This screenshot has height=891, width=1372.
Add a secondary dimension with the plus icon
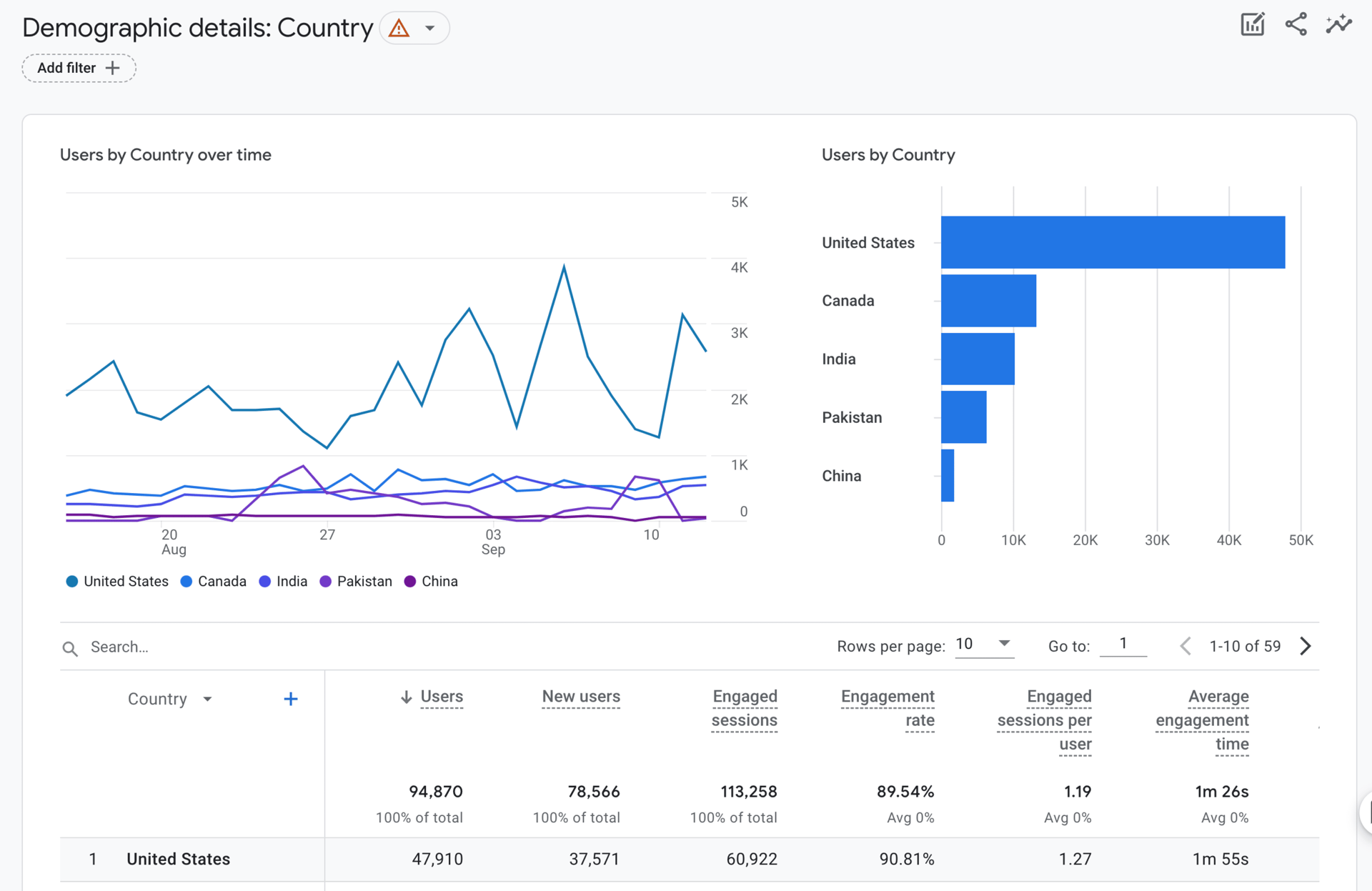[x=291, y=699]
